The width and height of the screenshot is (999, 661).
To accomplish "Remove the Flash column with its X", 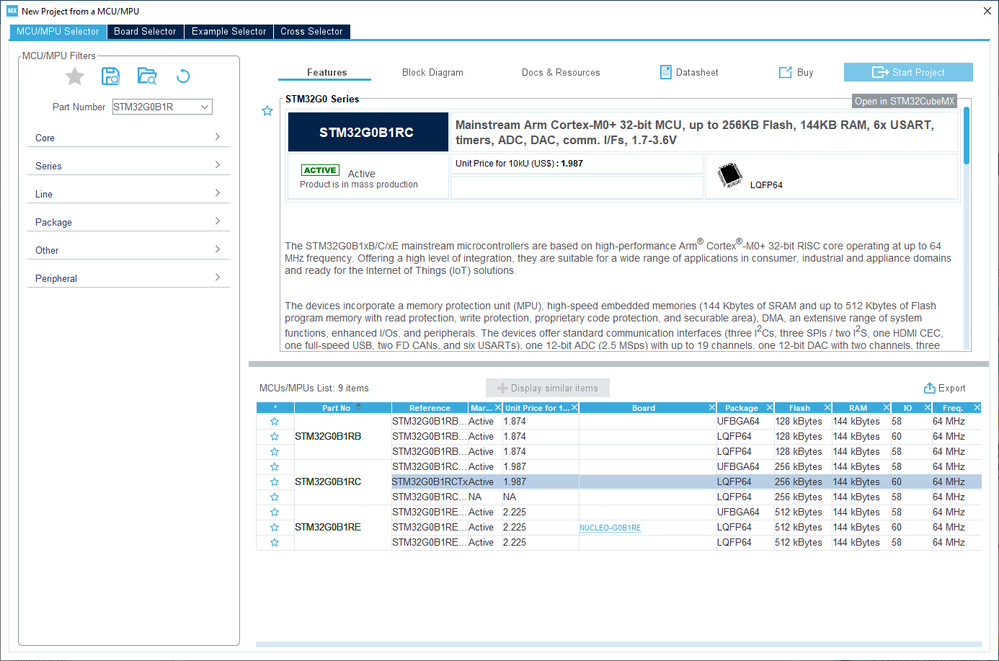I will pos(827,408).
